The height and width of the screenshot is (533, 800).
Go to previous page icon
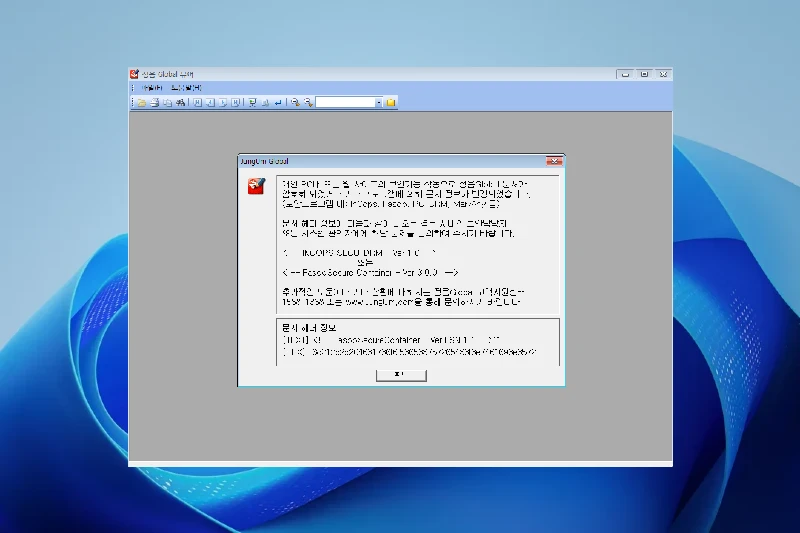[x=210, y=103]
